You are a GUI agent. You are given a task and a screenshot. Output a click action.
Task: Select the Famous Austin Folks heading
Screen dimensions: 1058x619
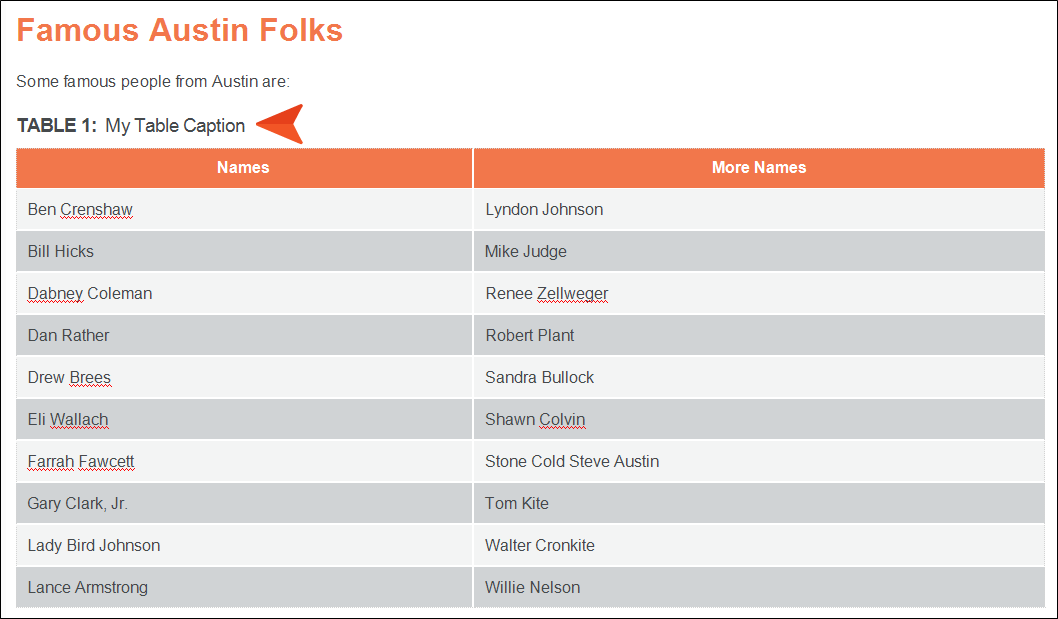tap(179, 30)
